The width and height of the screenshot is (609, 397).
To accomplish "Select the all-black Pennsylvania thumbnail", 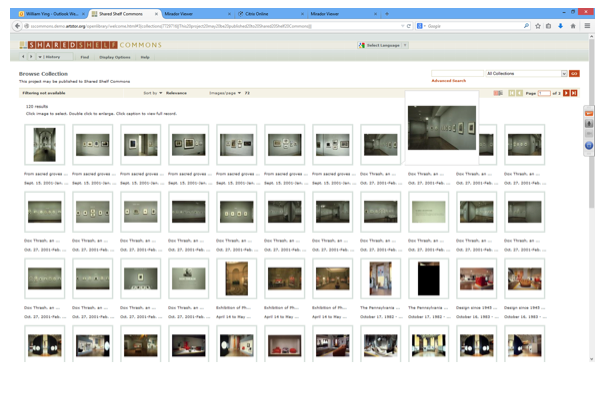I will pos(428,279).
